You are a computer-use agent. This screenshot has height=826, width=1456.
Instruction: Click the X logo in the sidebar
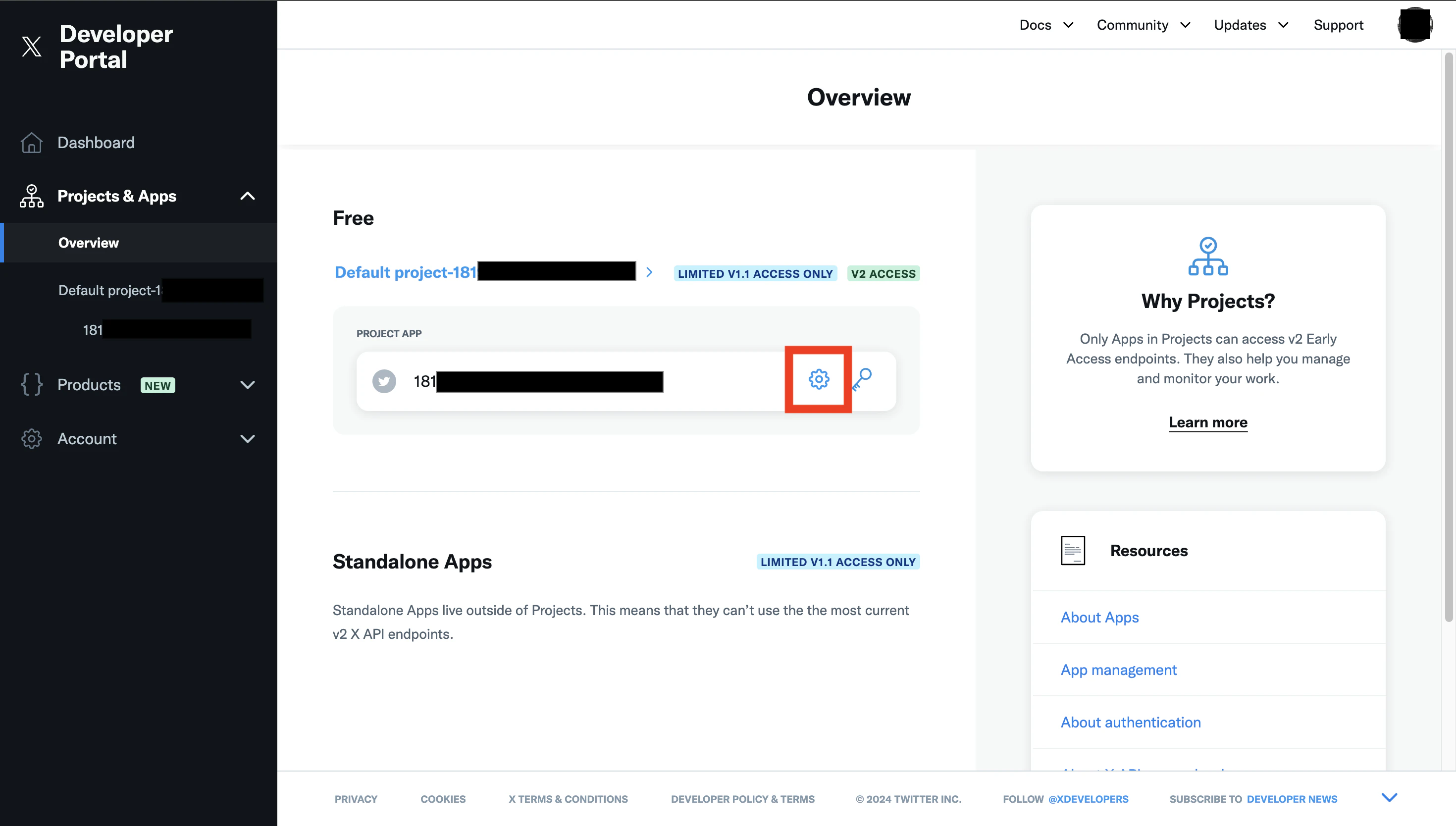click(31, 46)
